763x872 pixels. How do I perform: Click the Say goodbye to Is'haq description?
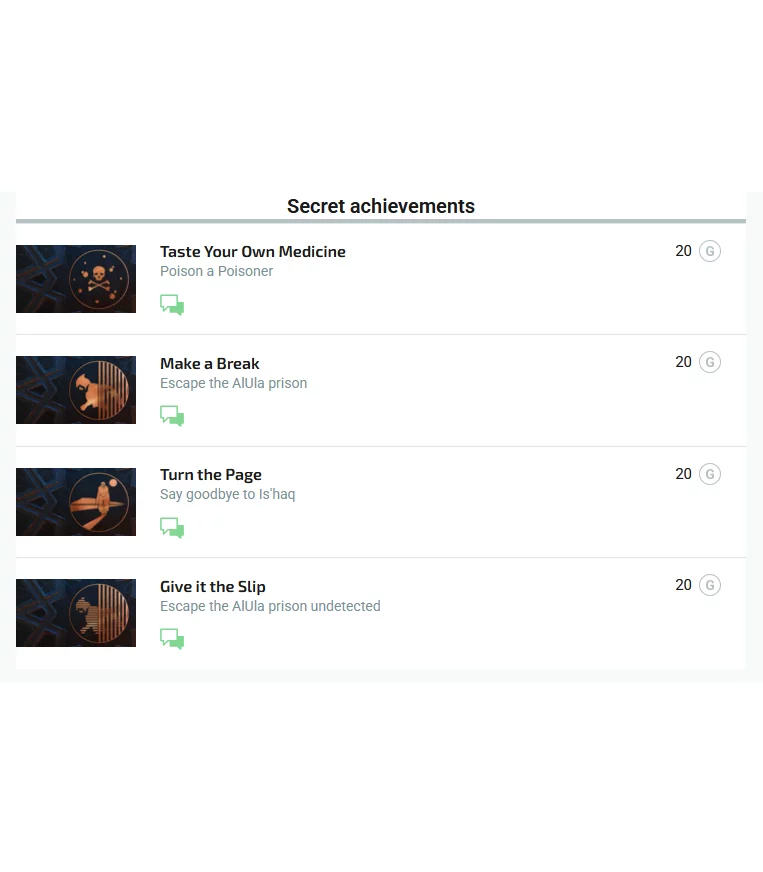tap(227, 494)
